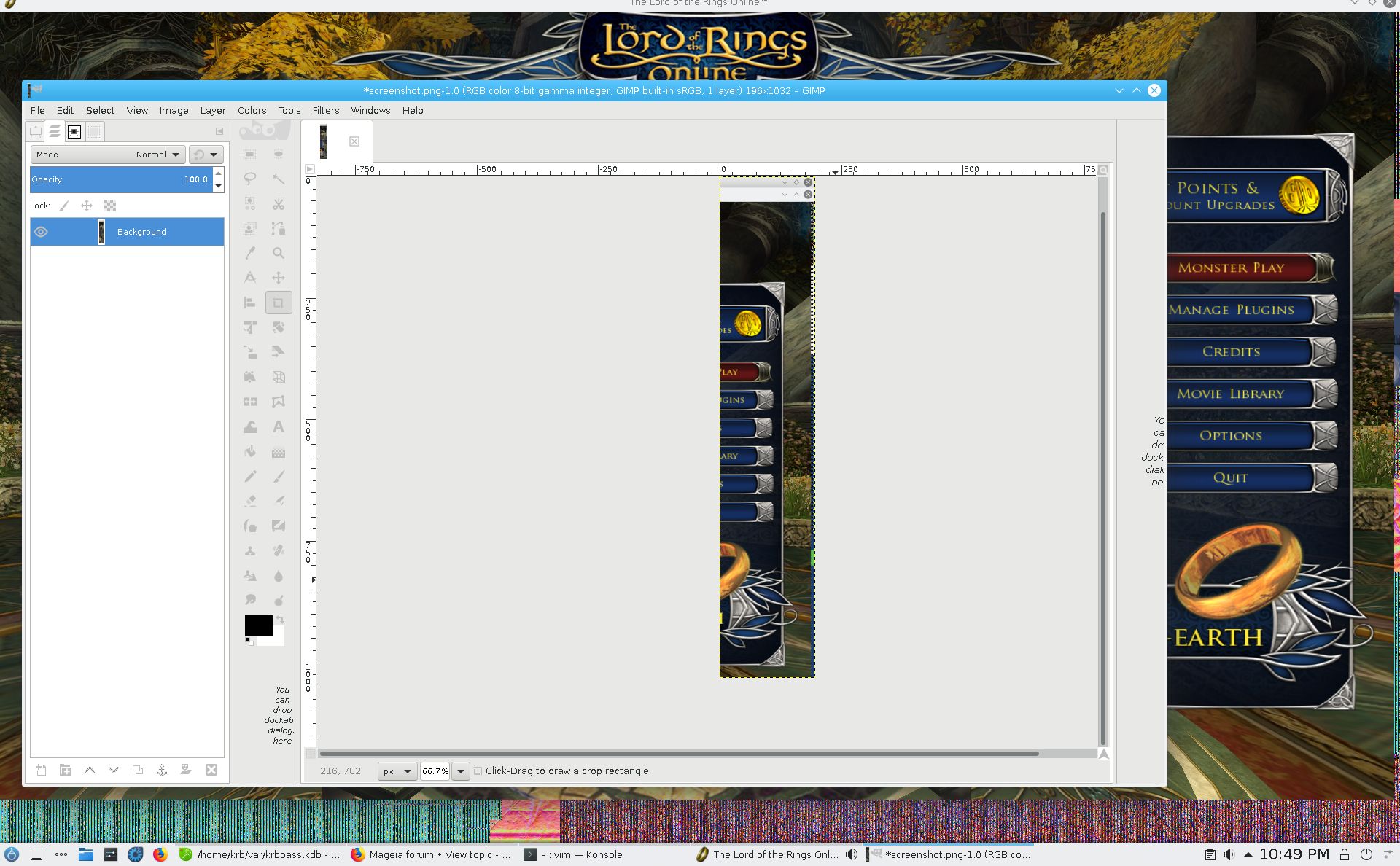Click Quit button in game launcher
Image resolution: width=1400 pixels, height=866 pixels.
pos(1242,477)
